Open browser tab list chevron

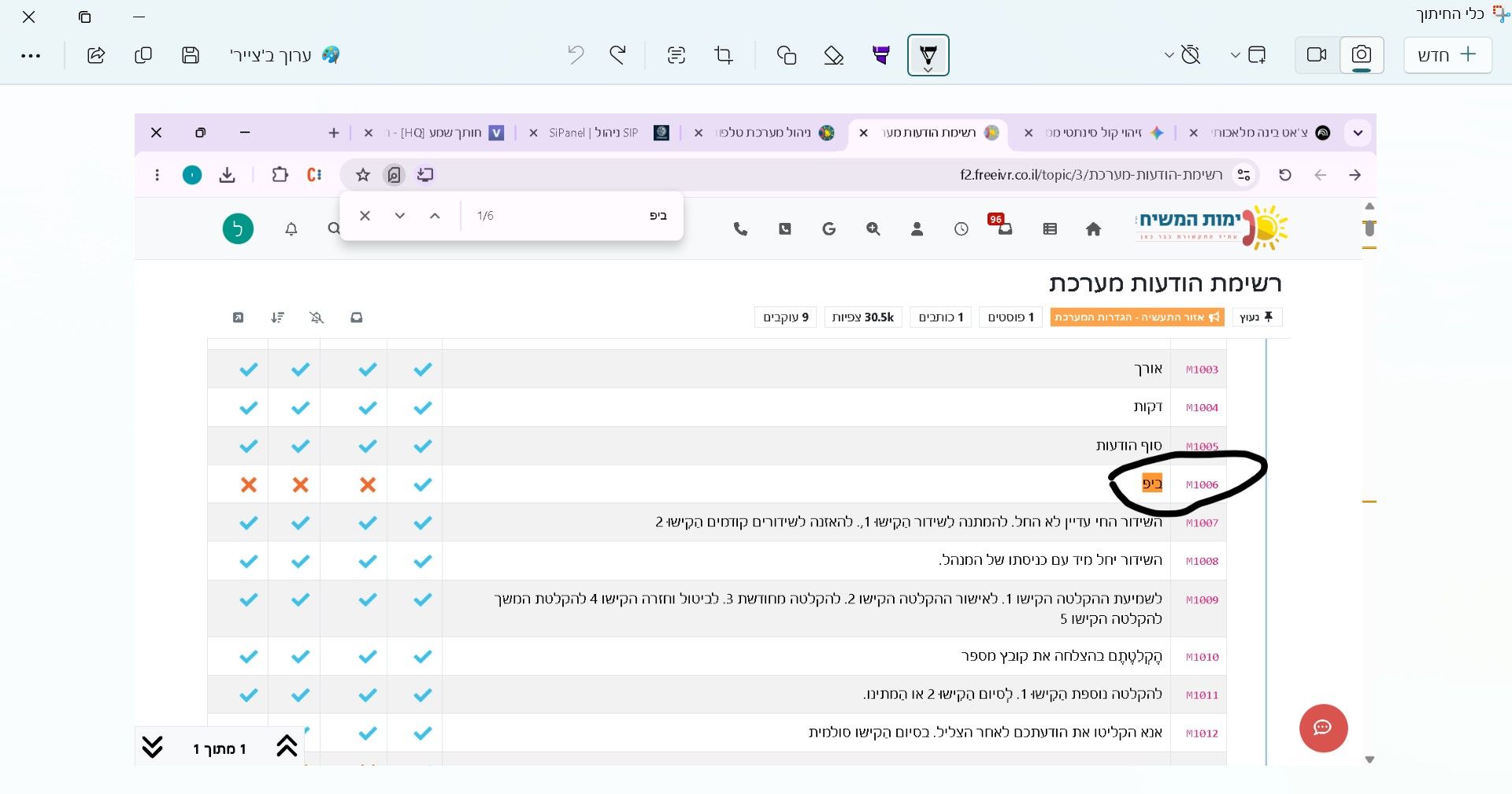click(x=1358, y=133)
